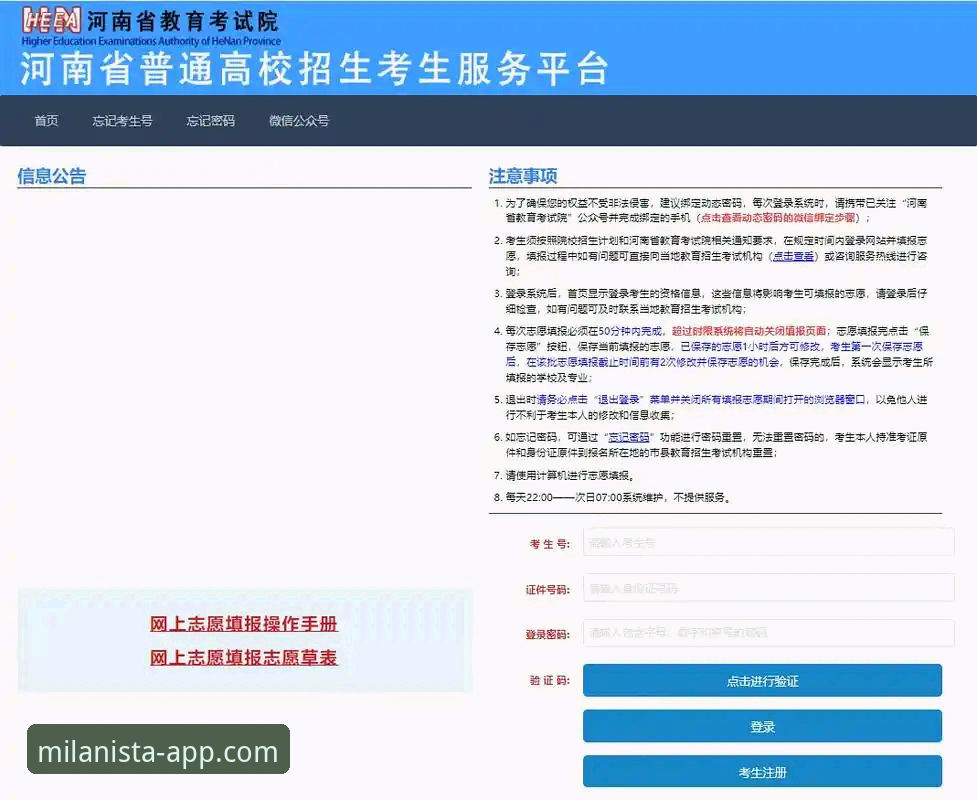Click the 河南省普通高校招生考生服务平台 title

(x=314, y=69)
